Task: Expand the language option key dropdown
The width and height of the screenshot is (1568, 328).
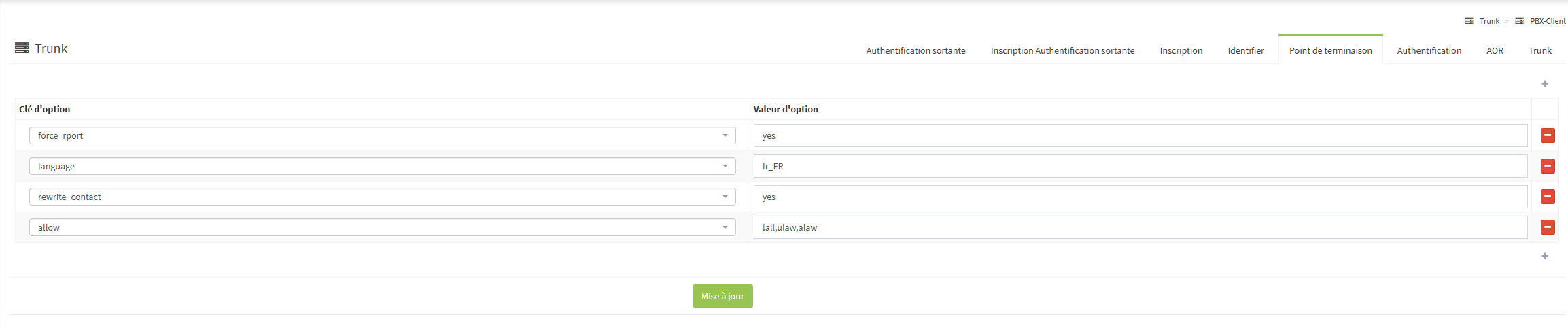Action: click(382, 166)
